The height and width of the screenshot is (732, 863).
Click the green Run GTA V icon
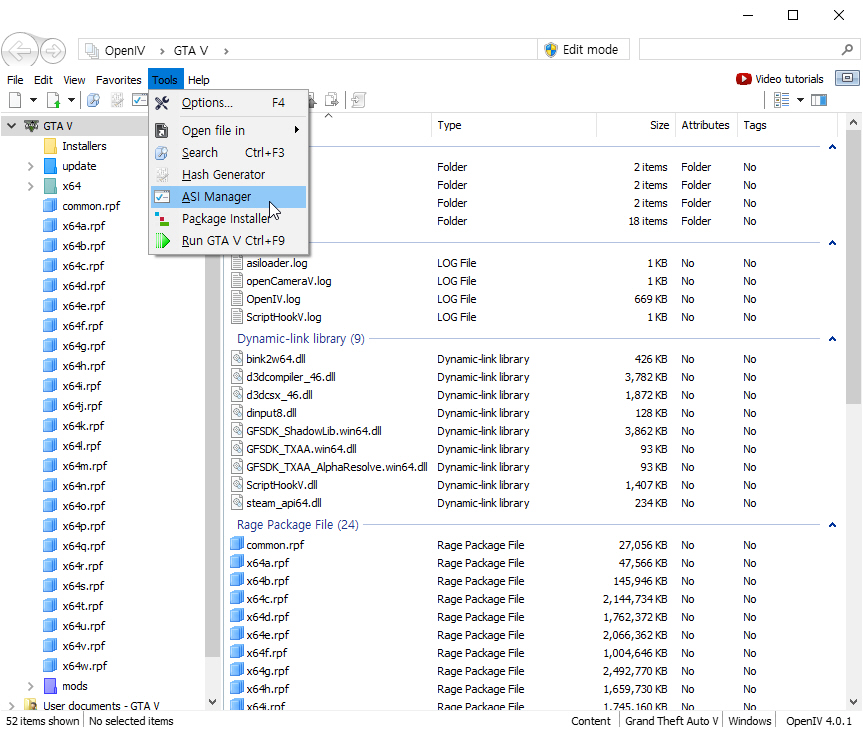162,241
